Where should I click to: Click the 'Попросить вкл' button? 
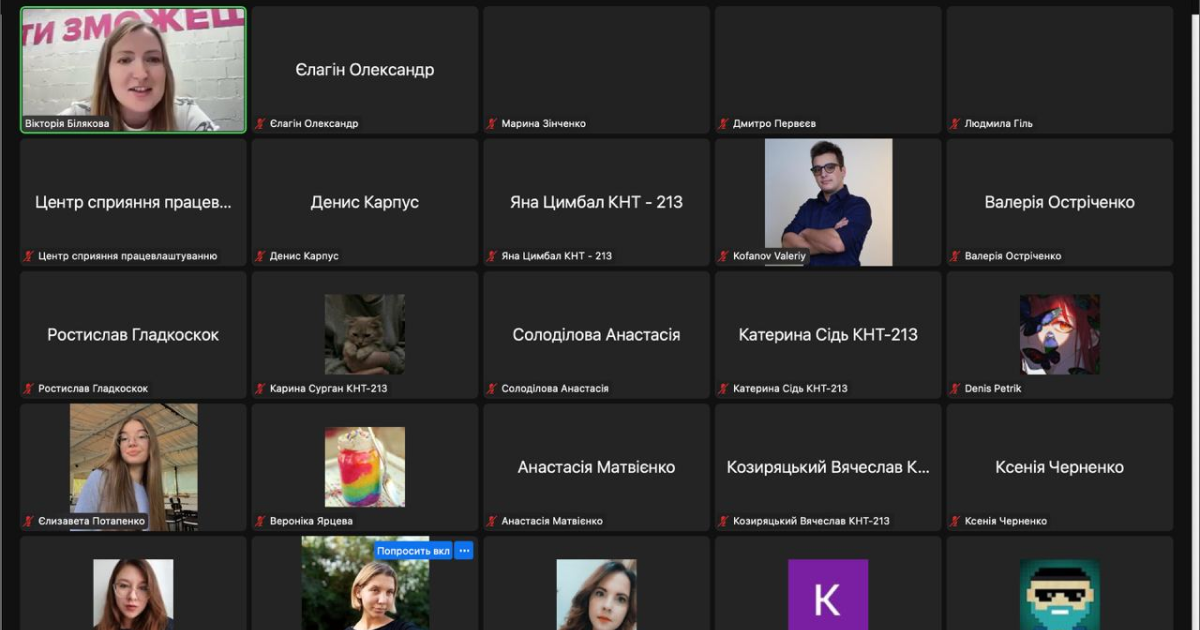pyautogui.click(x=413, y=551)
